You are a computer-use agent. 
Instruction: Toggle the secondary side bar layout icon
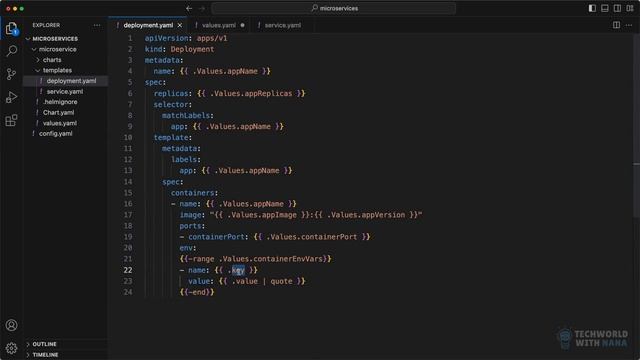tap(618, 8)
